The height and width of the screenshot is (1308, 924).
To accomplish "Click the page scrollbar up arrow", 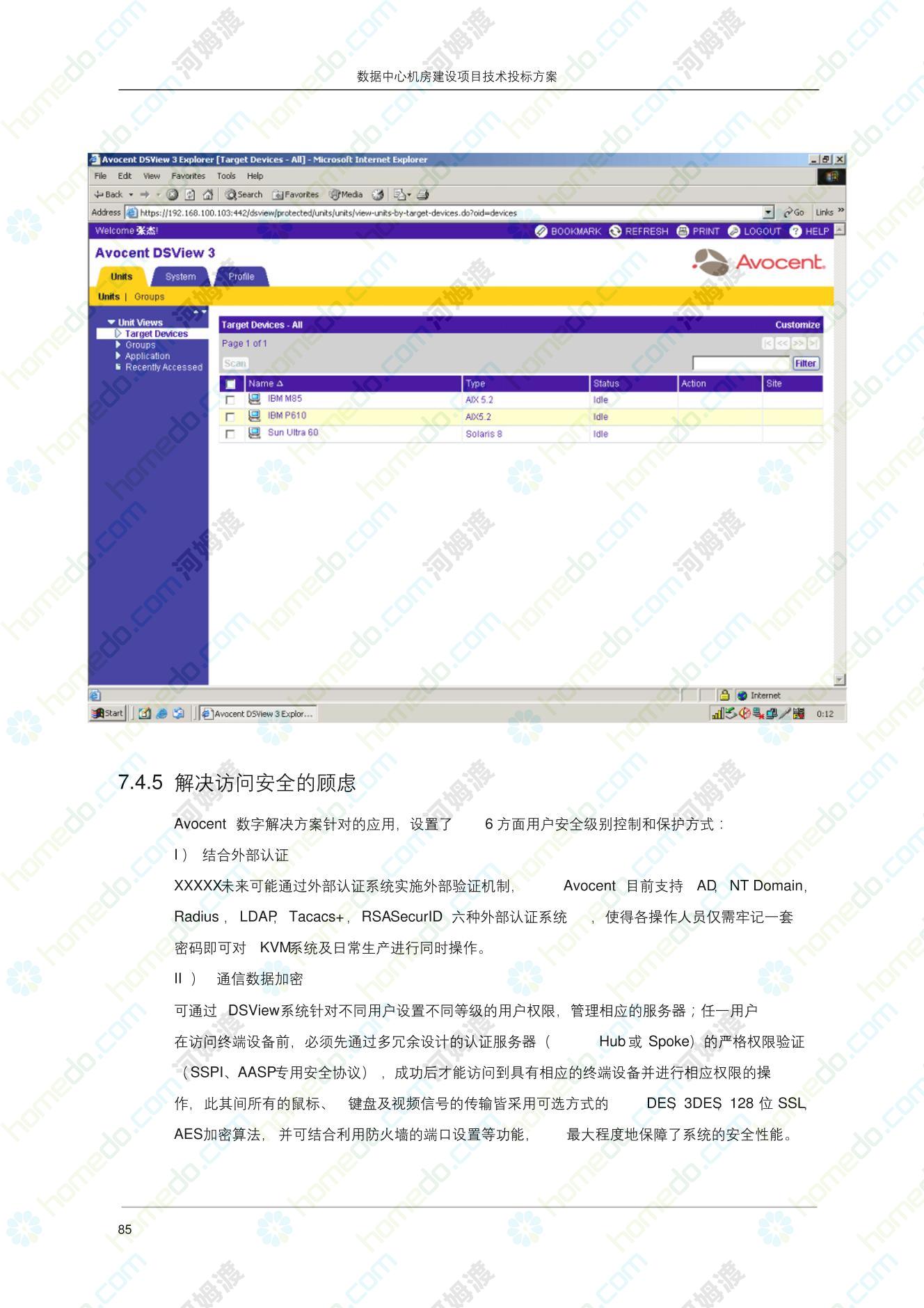I will tap(840, 230).
